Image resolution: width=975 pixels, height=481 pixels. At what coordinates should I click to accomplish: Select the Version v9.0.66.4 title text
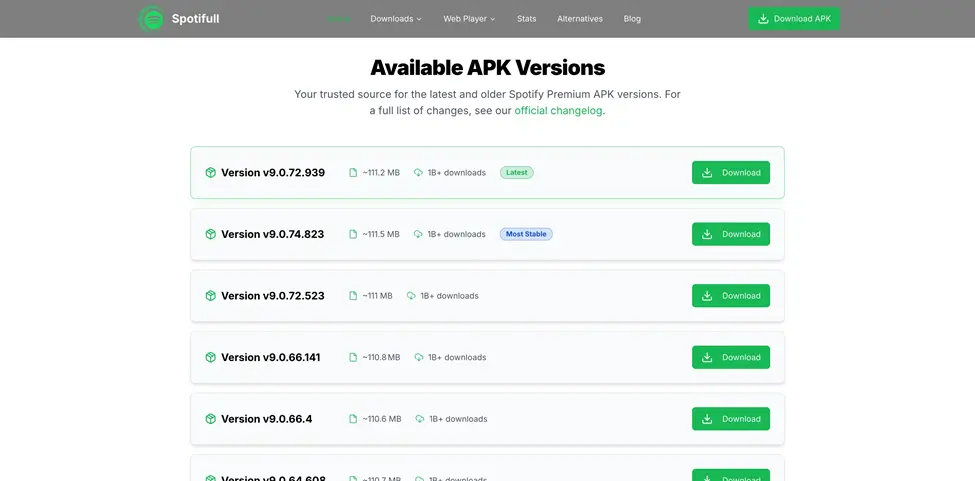[x=267, y=419]
